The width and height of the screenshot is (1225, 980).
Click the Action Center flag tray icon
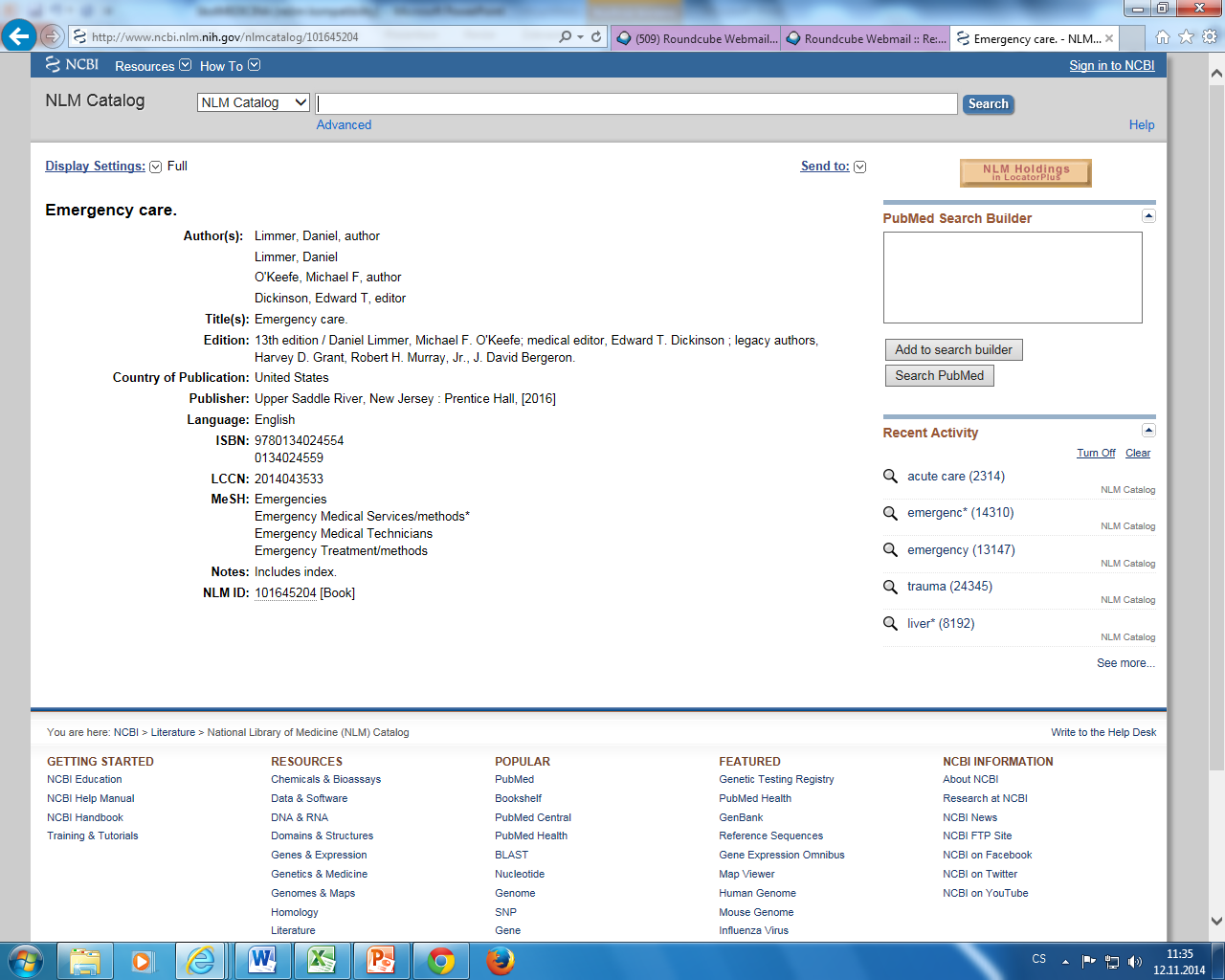click(x=1089, y=962)
